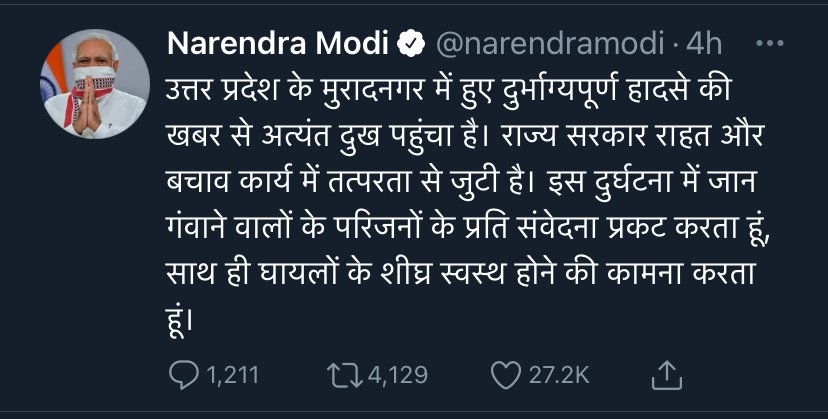Open Narendra Modi's profile picture
Image resolution: width=828 pixels, height=419 pixels.
click(x=95, y=84)
